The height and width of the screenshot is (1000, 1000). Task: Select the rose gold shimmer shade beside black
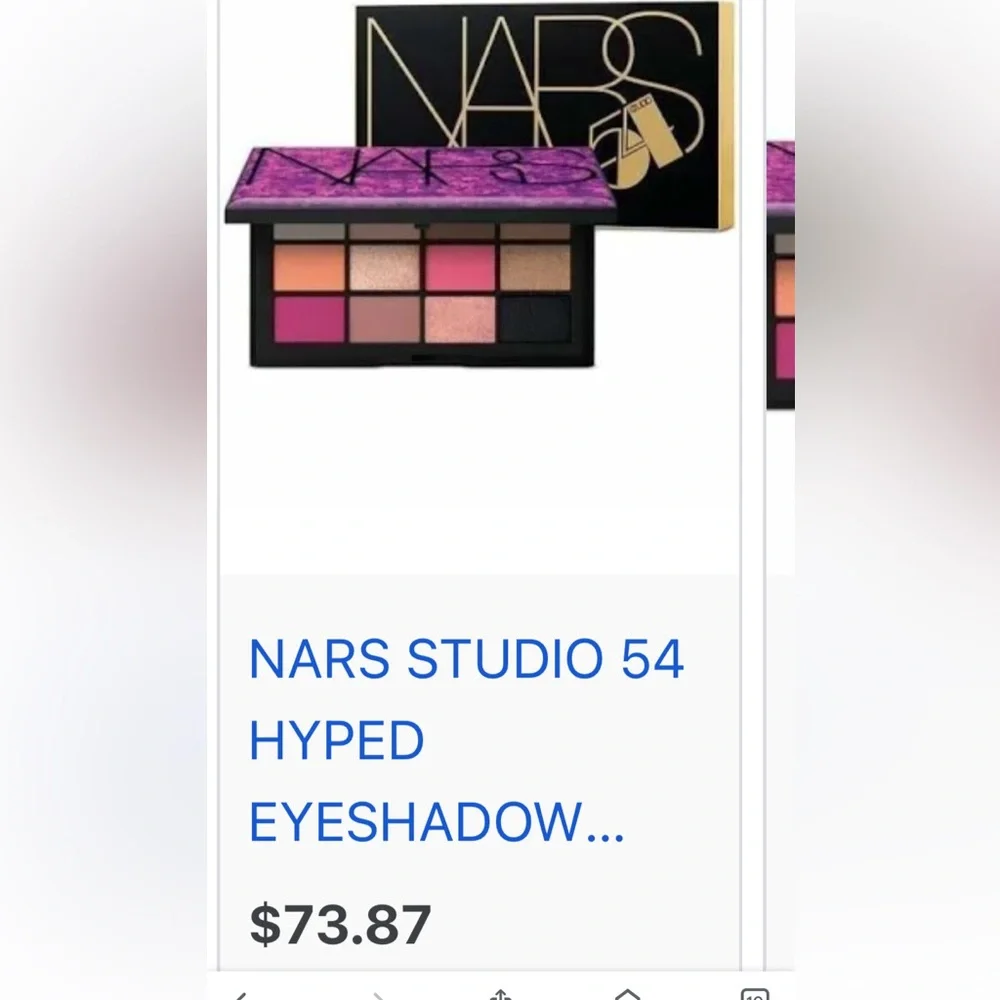[x=460, y=319]
